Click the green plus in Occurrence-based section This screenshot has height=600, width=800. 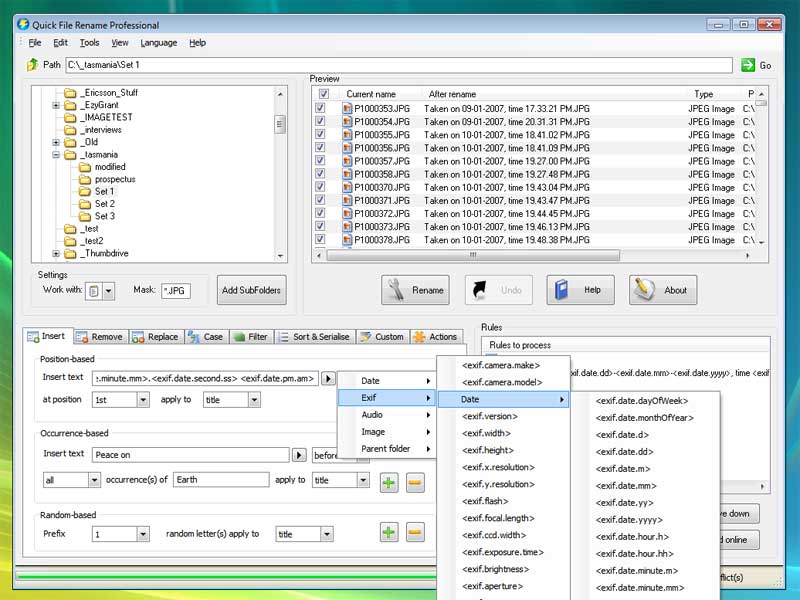[388, 483]
